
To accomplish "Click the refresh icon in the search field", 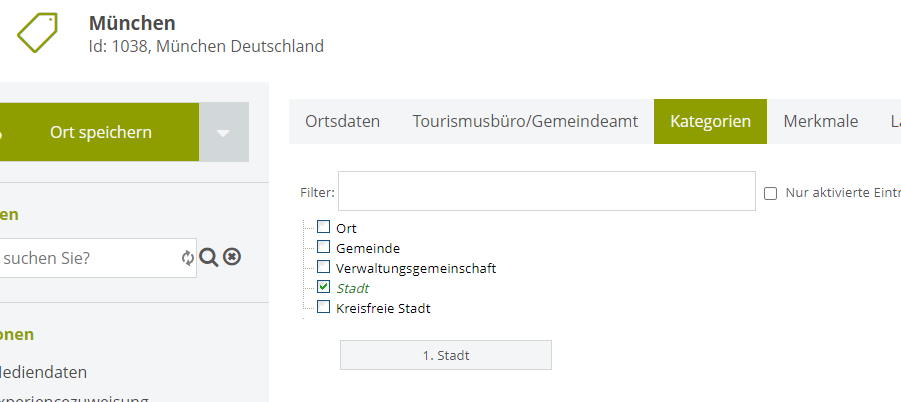I will (188, 258).
